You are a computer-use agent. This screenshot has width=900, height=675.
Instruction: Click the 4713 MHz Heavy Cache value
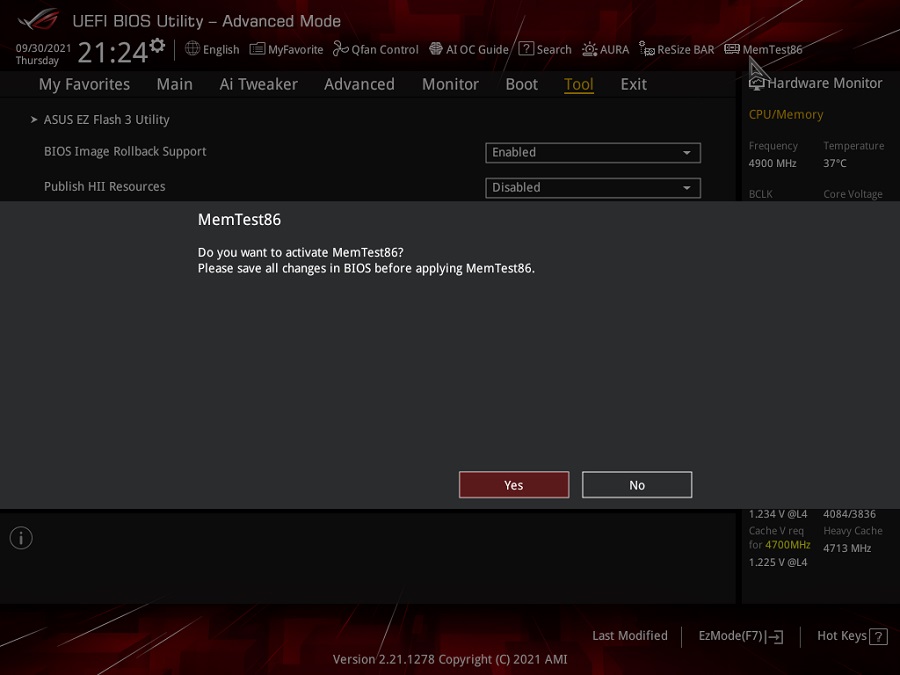click(847, 548)
